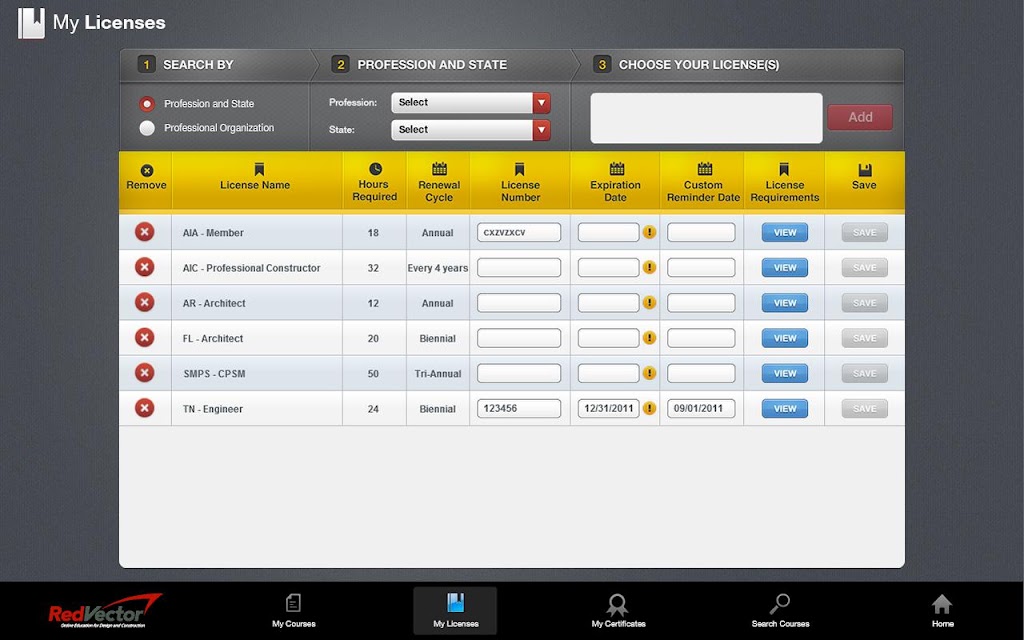Remove the AIC - Professional Constructor license

144,267
